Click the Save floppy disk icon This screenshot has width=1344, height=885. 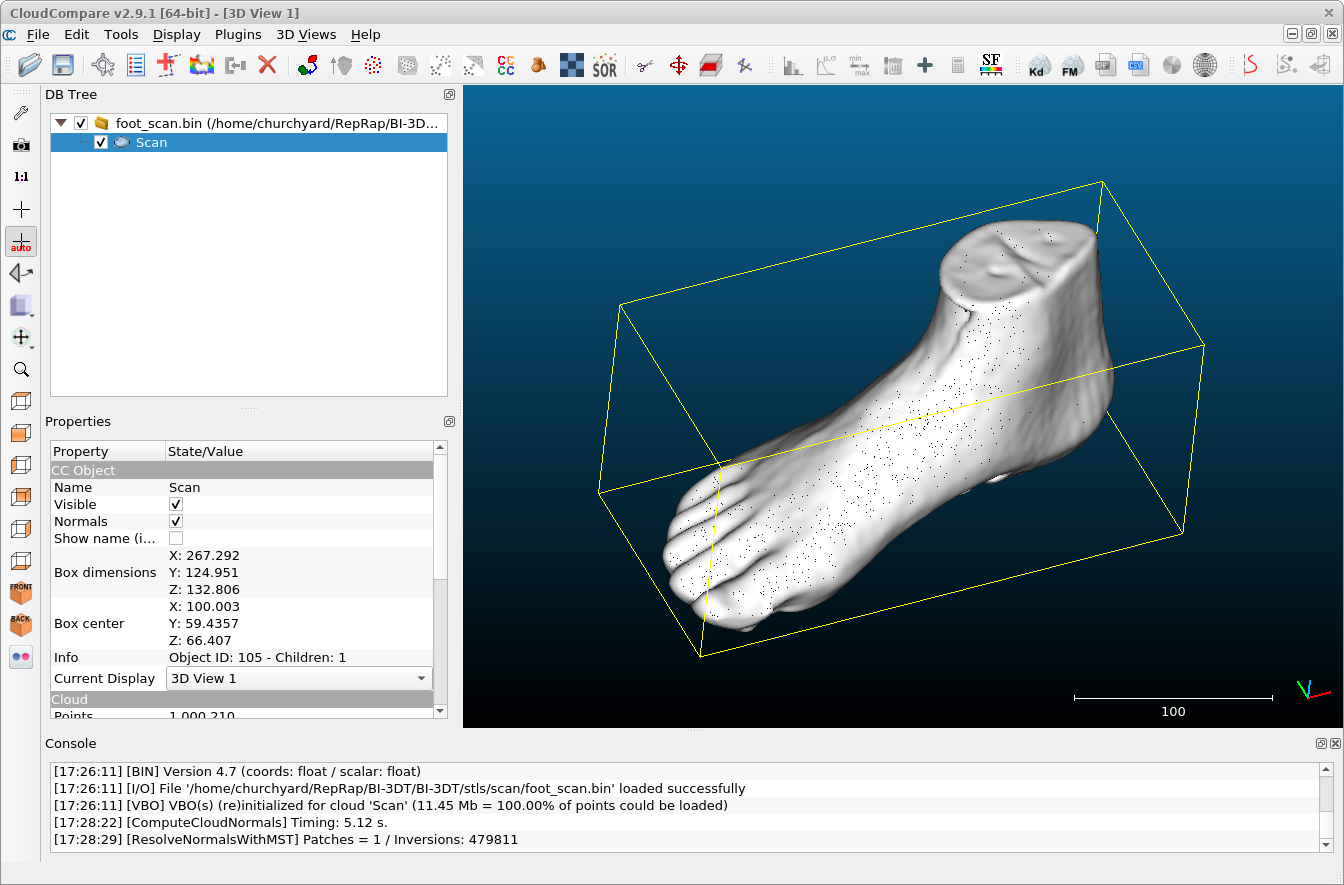(x=62, y=66)
